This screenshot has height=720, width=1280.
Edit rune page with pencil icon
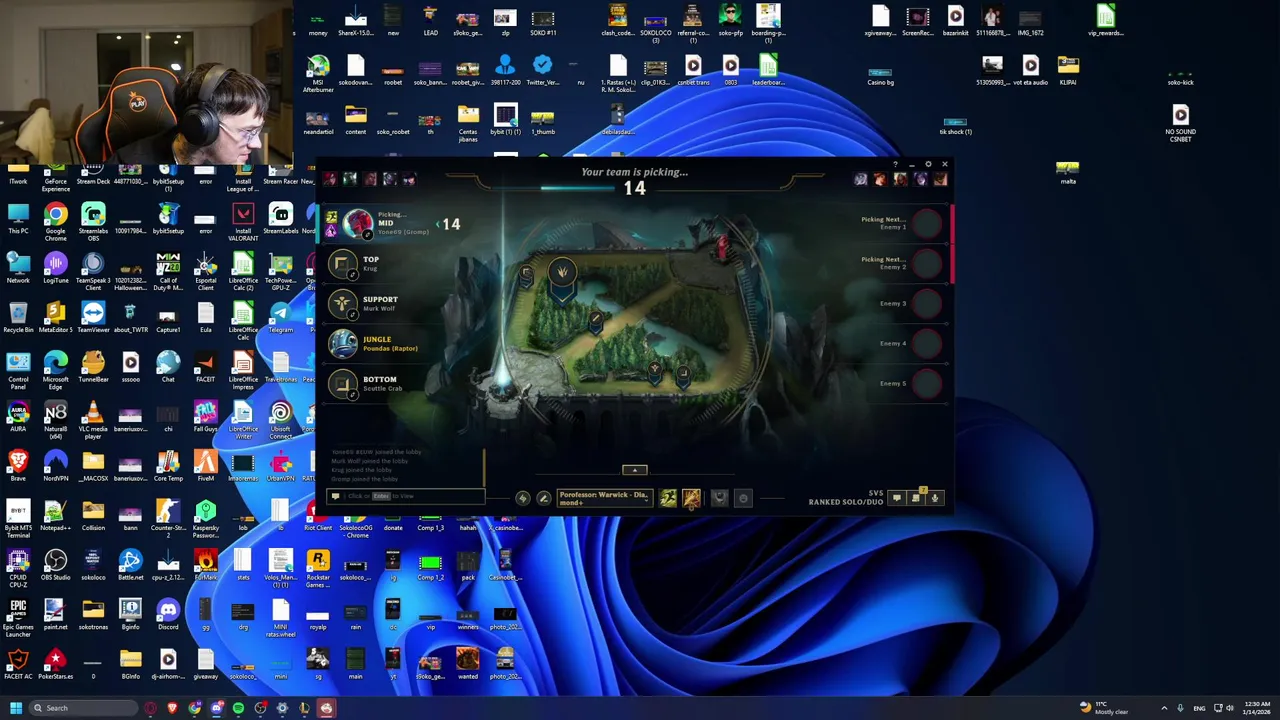(544, 498)
